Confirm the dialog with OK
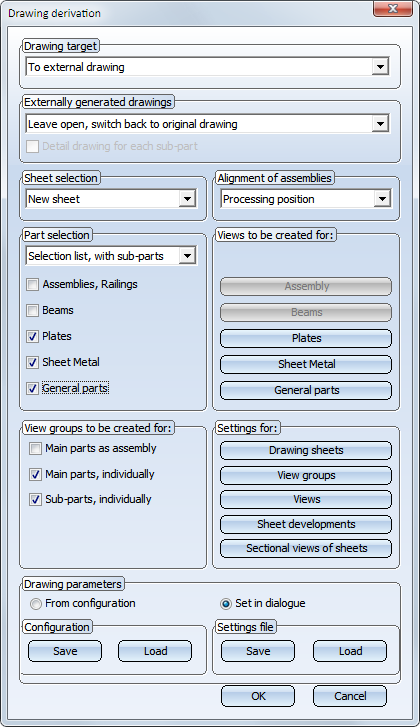The width and height of the screenshot is (420, 727). tap(258, 696)
